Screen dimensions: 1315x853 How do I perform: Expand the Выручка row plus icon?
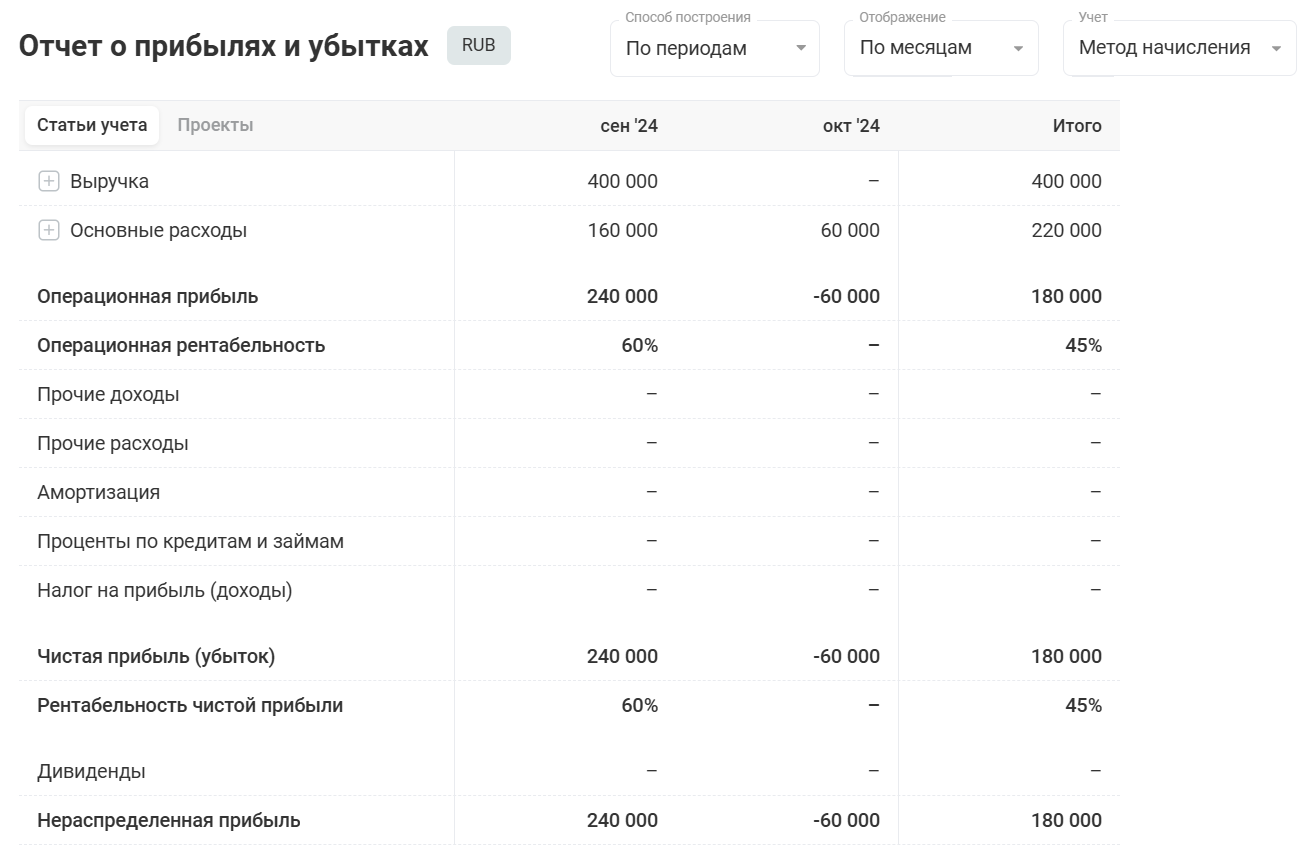click(x=49, y=181)
